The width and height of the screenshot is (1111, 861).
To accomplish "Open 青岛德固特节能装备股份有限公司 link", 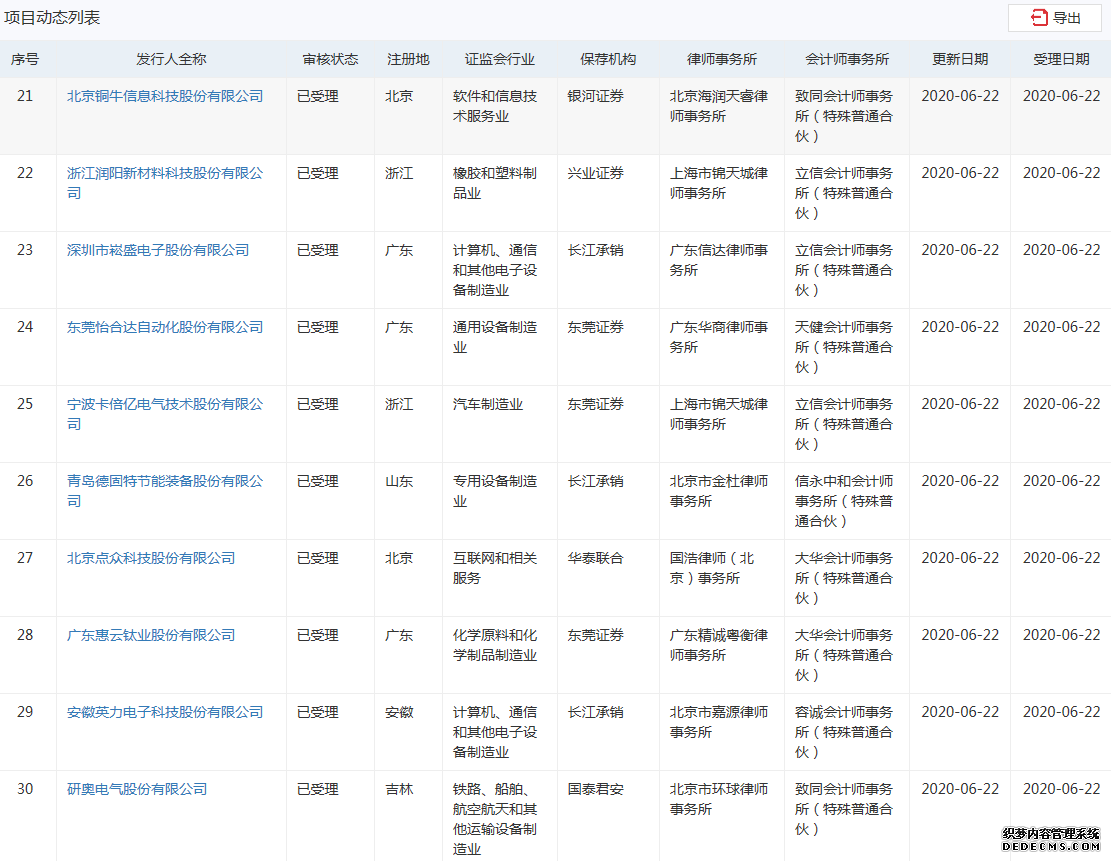I will tap(165, 491).
